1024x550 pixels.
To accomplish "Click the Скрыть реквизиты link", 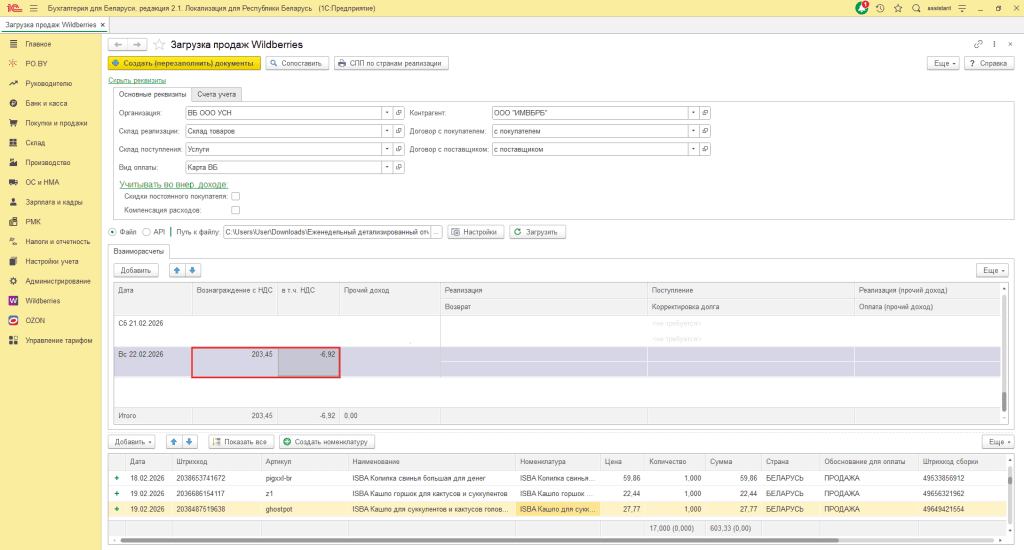I will coord(137,80).
